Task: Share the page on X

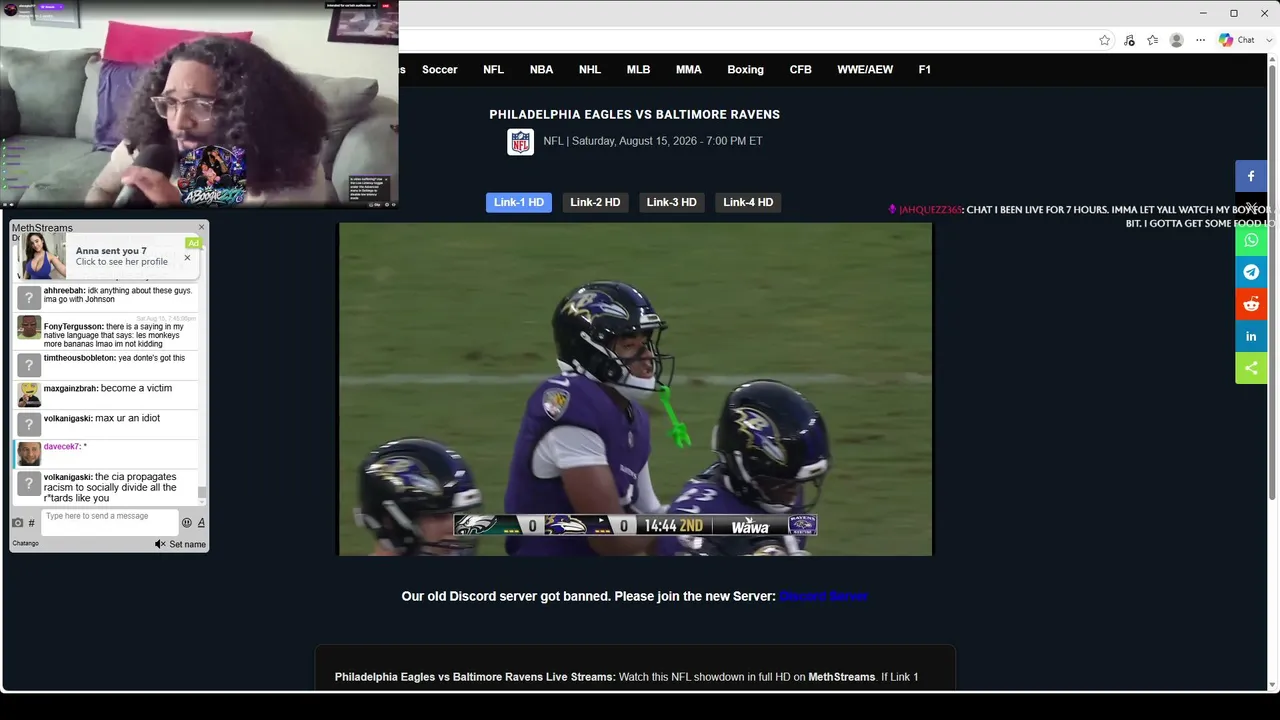Action: pyautogui.click(x=1251, y=208)
